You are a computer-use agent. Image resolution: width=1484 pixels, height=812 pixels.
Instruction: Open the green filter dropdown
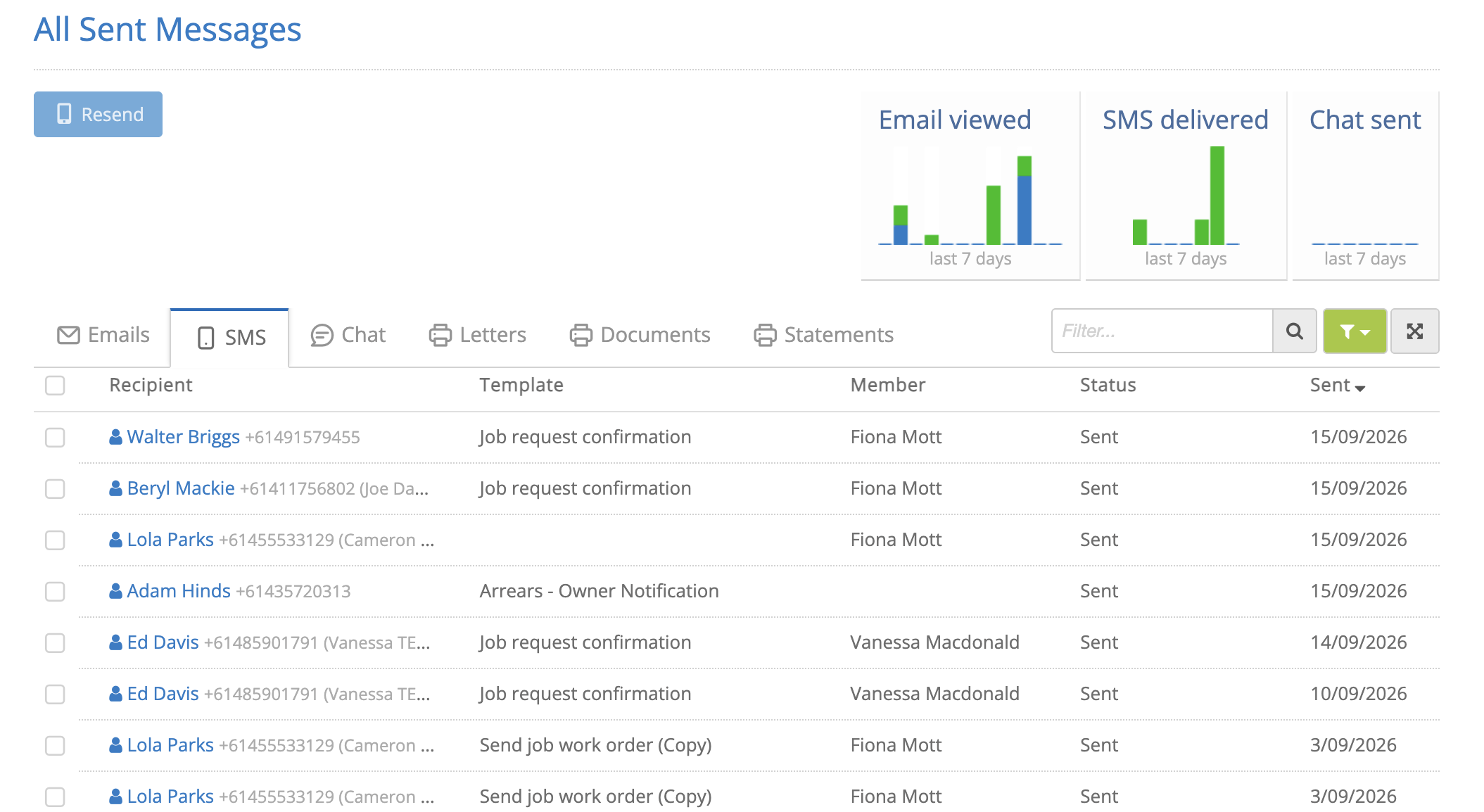tap(1355, 331)
